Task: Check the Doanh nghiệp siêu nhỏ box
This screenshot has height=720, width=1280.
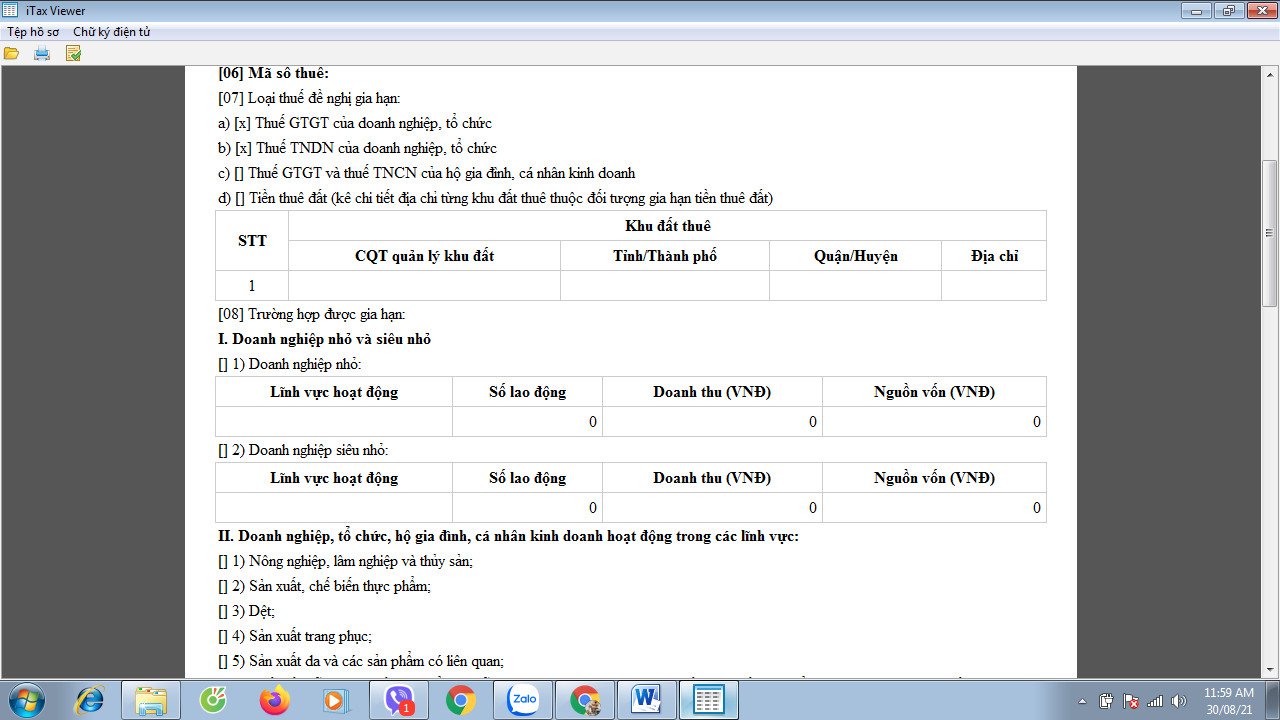Action: click(x=223, y=450)
